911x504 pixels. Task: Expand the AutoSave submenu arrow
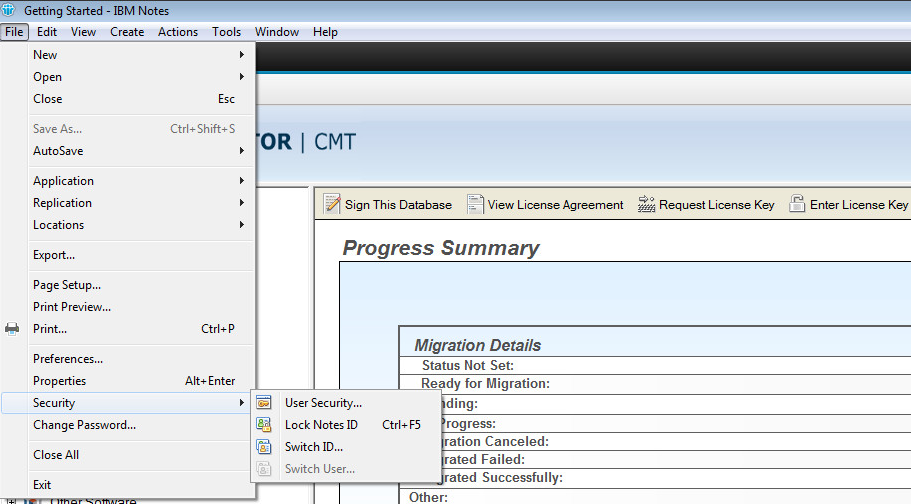point(242,151)
